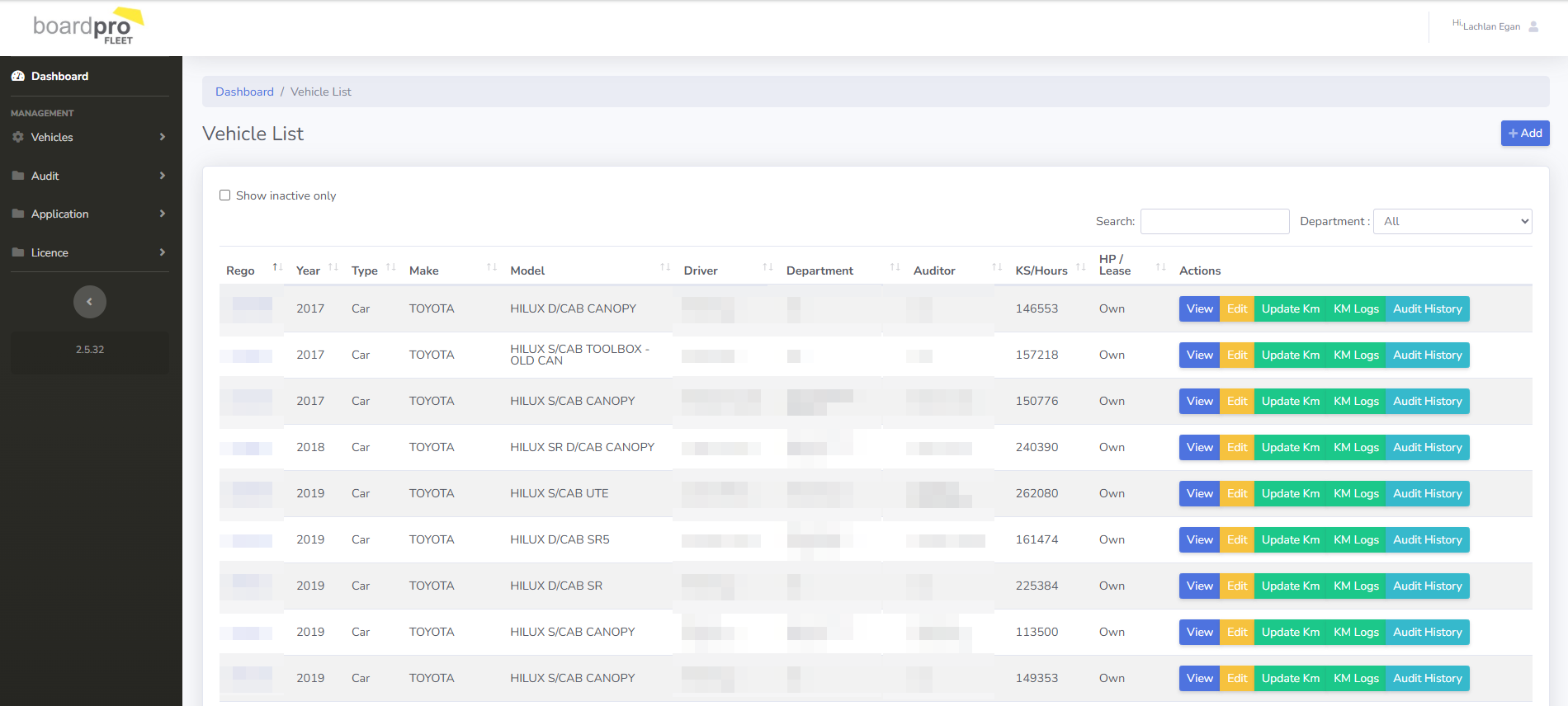Click the Vehicles gear icon in sidebar
The width and height of the screenshot is (1568, 706).
click(18, 137)
